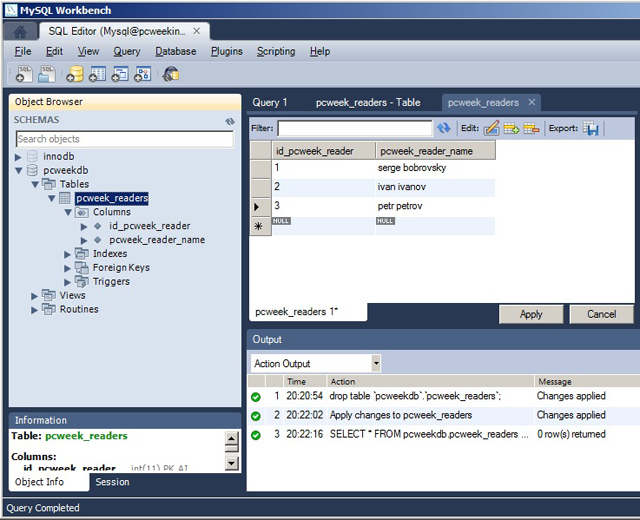Close the pcweek_readers result tab
Image resolution: width=640 pixels, height=520 pixels.
(531, 102)
